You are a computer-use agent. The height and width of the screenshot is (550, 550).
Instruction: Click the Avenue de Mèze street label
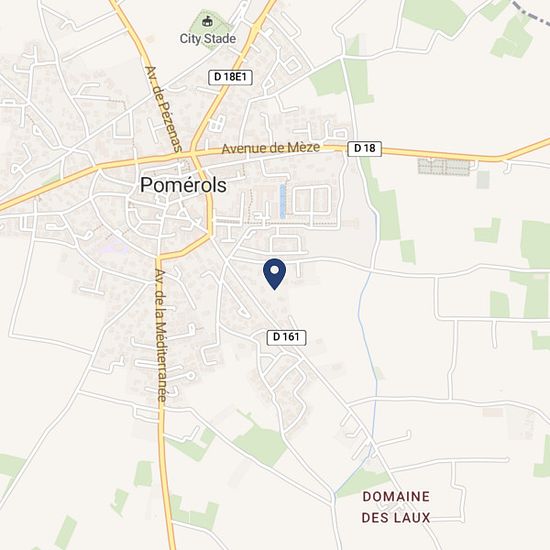point(271,148)
